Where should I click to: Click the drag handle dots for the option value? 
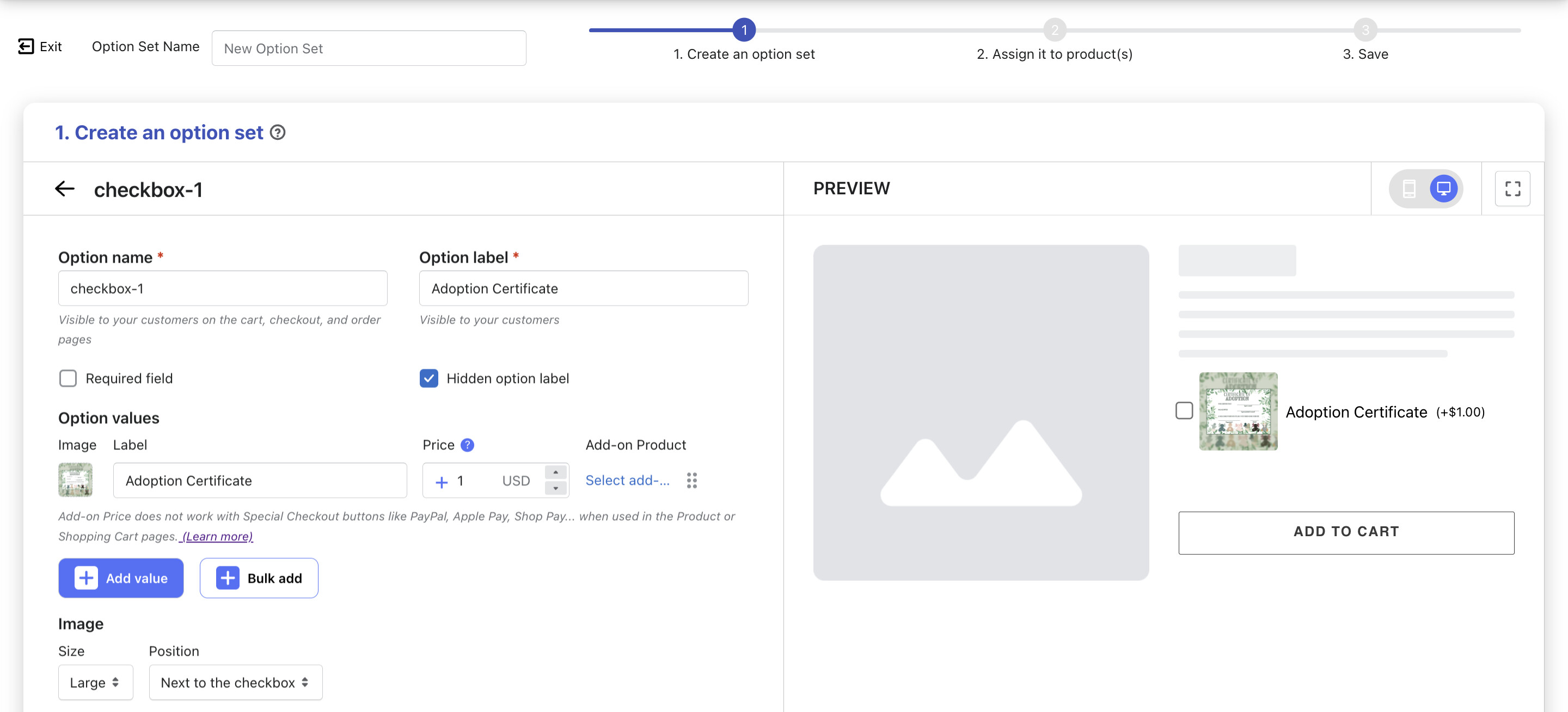691,480
